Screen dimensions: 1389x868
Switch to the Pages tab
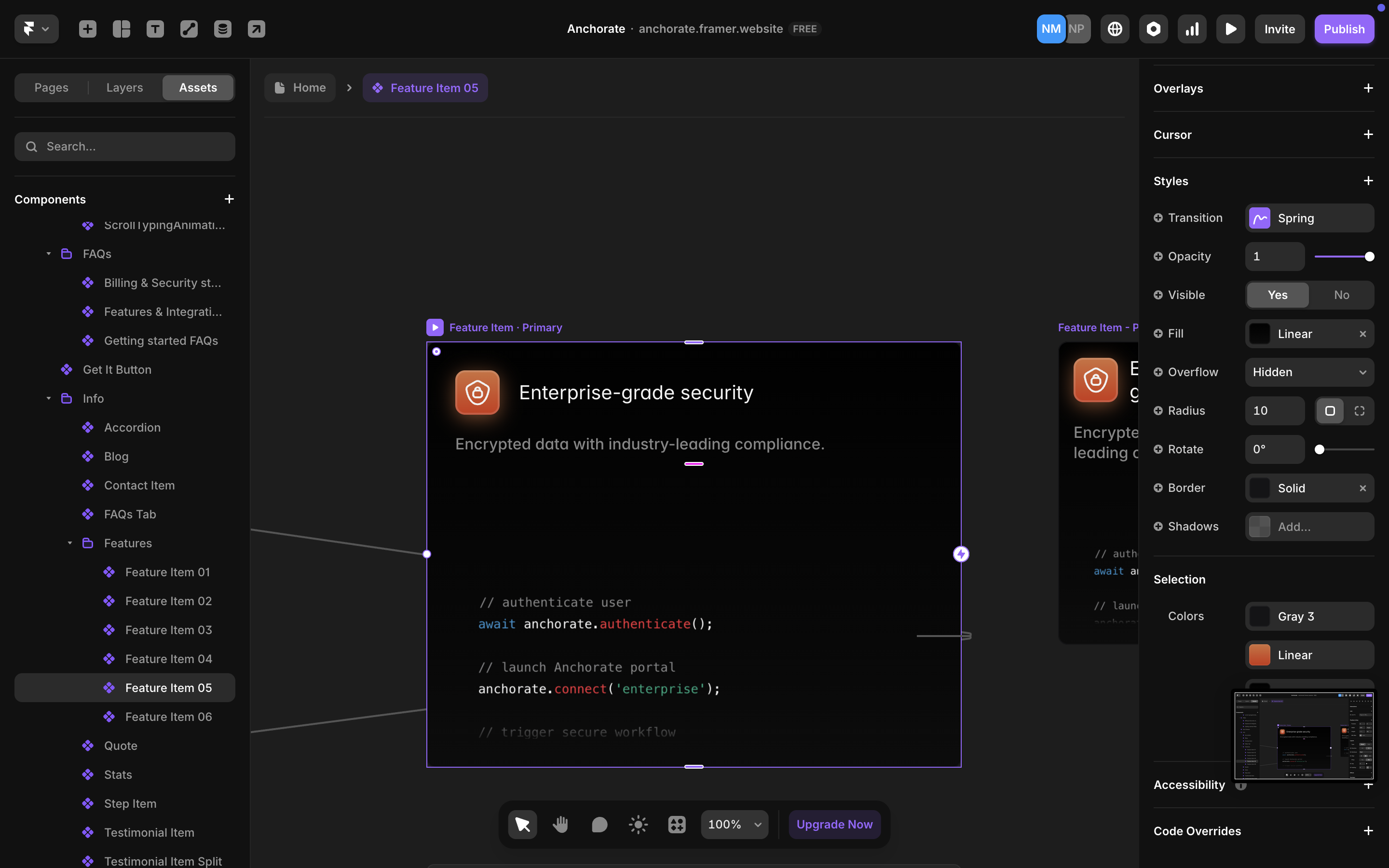[51, 88]
